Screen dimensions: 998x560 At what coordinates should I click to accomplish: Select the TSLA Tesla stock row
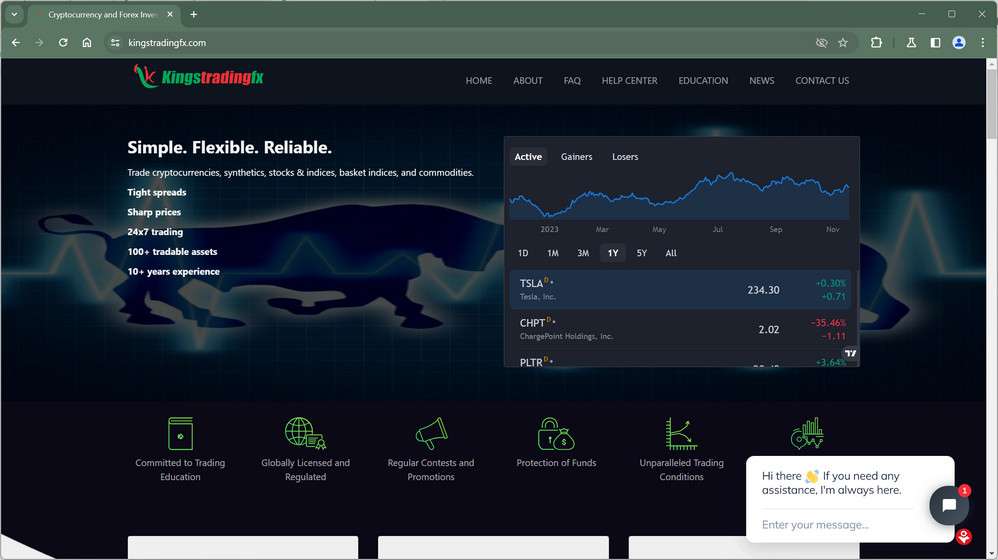point(680,290)
